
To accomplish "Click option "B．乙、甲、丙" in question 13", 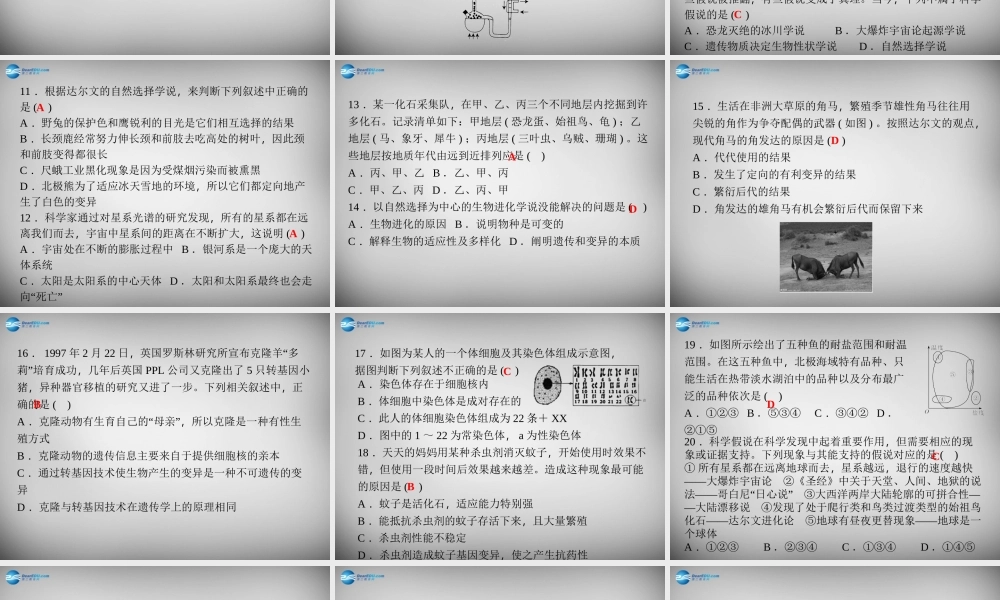I will tap(471, 173).
